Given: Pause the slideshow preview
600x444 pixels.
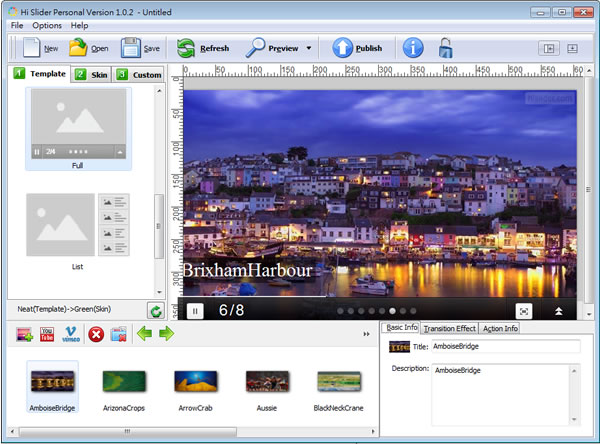Looking at the screenshot, I should pyautogui.click(x=196, y=311).
